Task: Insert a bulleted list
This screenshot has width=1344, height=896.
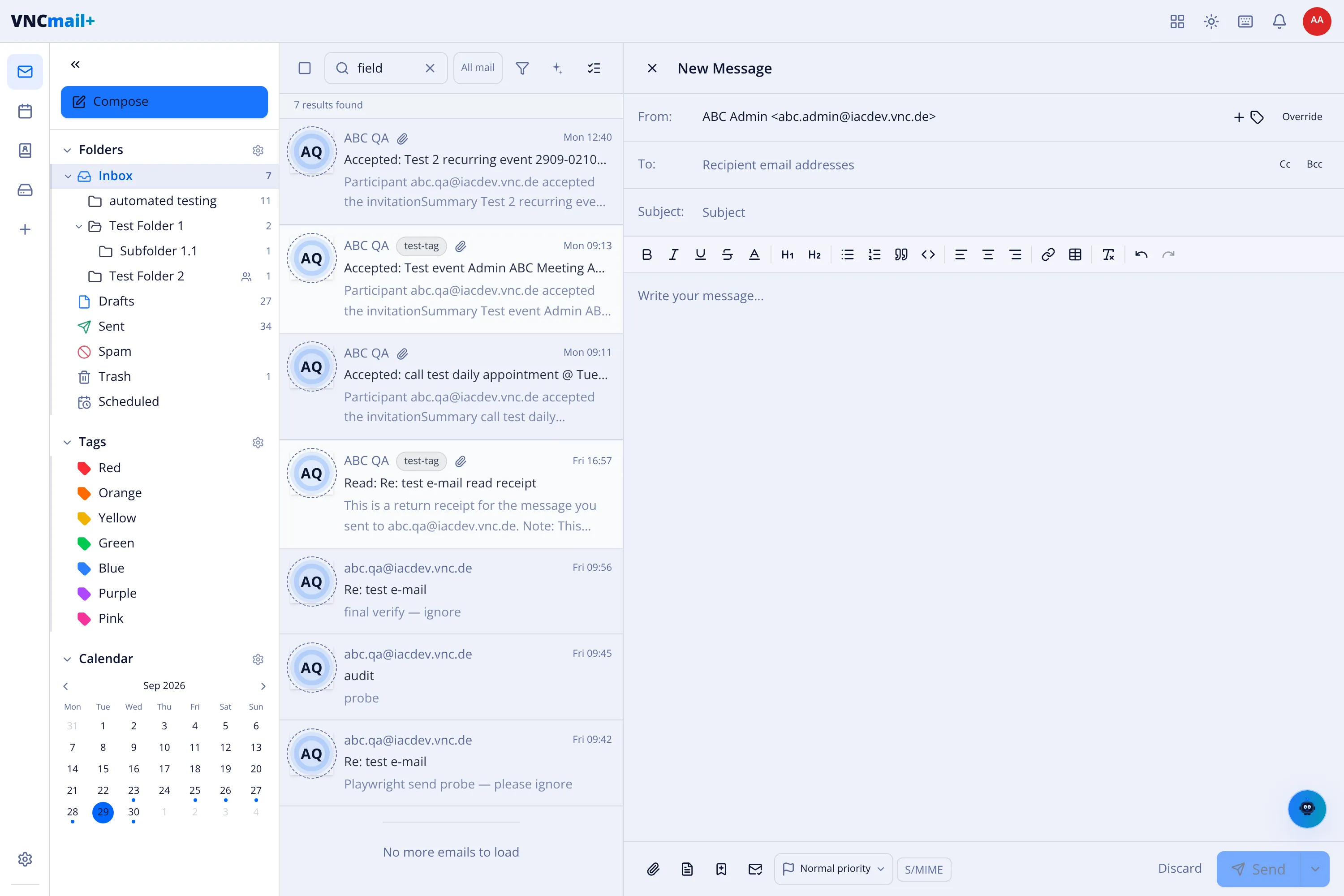Action: (848, 255)
